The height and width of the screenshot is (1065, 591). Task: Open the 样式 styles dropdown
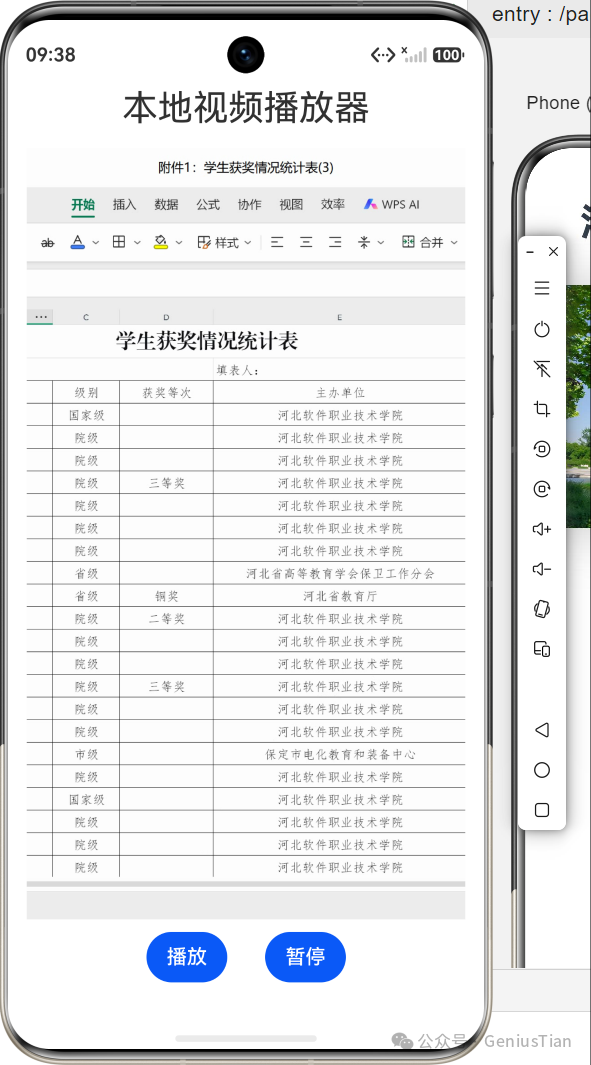tap(224, 242)
